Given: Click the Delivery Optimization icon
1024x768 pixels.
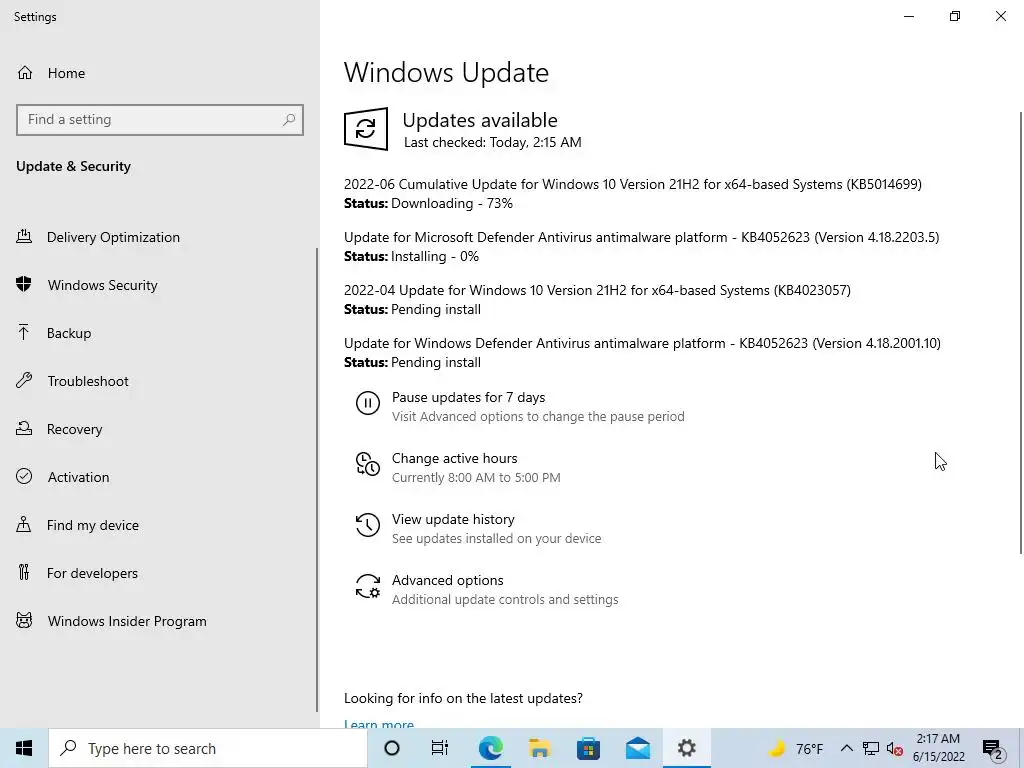Looking at the screenshot, I should [x=24, y=236].
